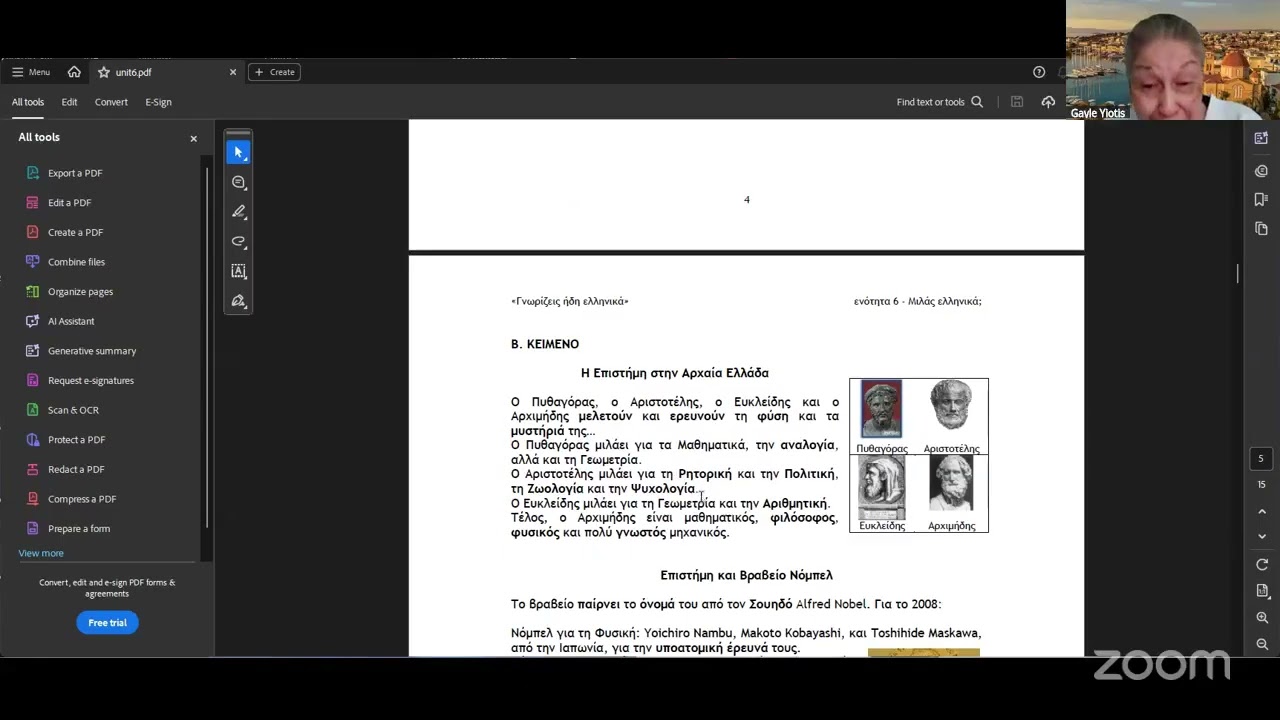Open the Fill & Sign pen tool
The image size is (1280, 720).
(x=238, y=301)
